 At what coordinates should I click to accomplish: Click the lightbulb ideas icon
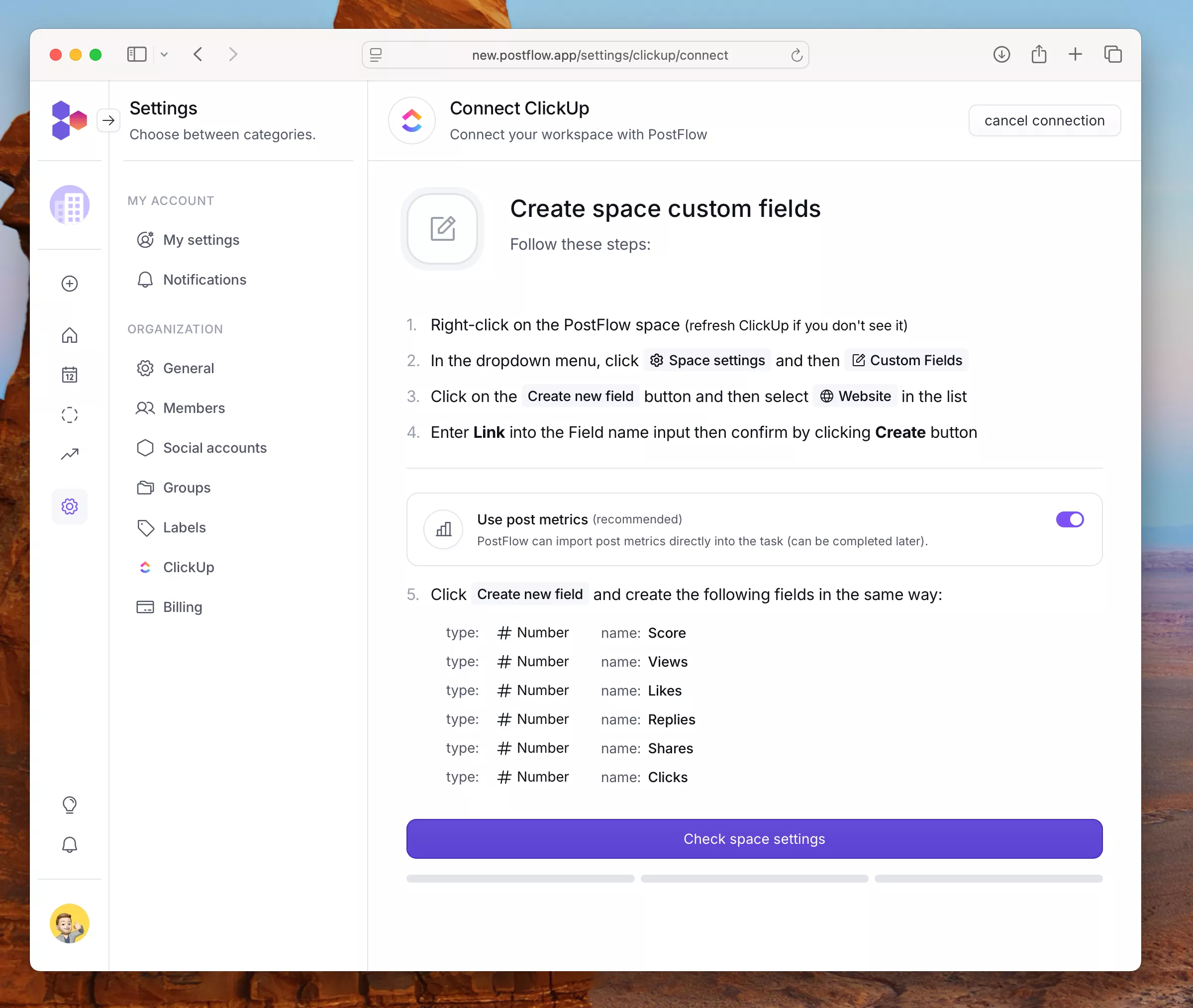[70, 805]
